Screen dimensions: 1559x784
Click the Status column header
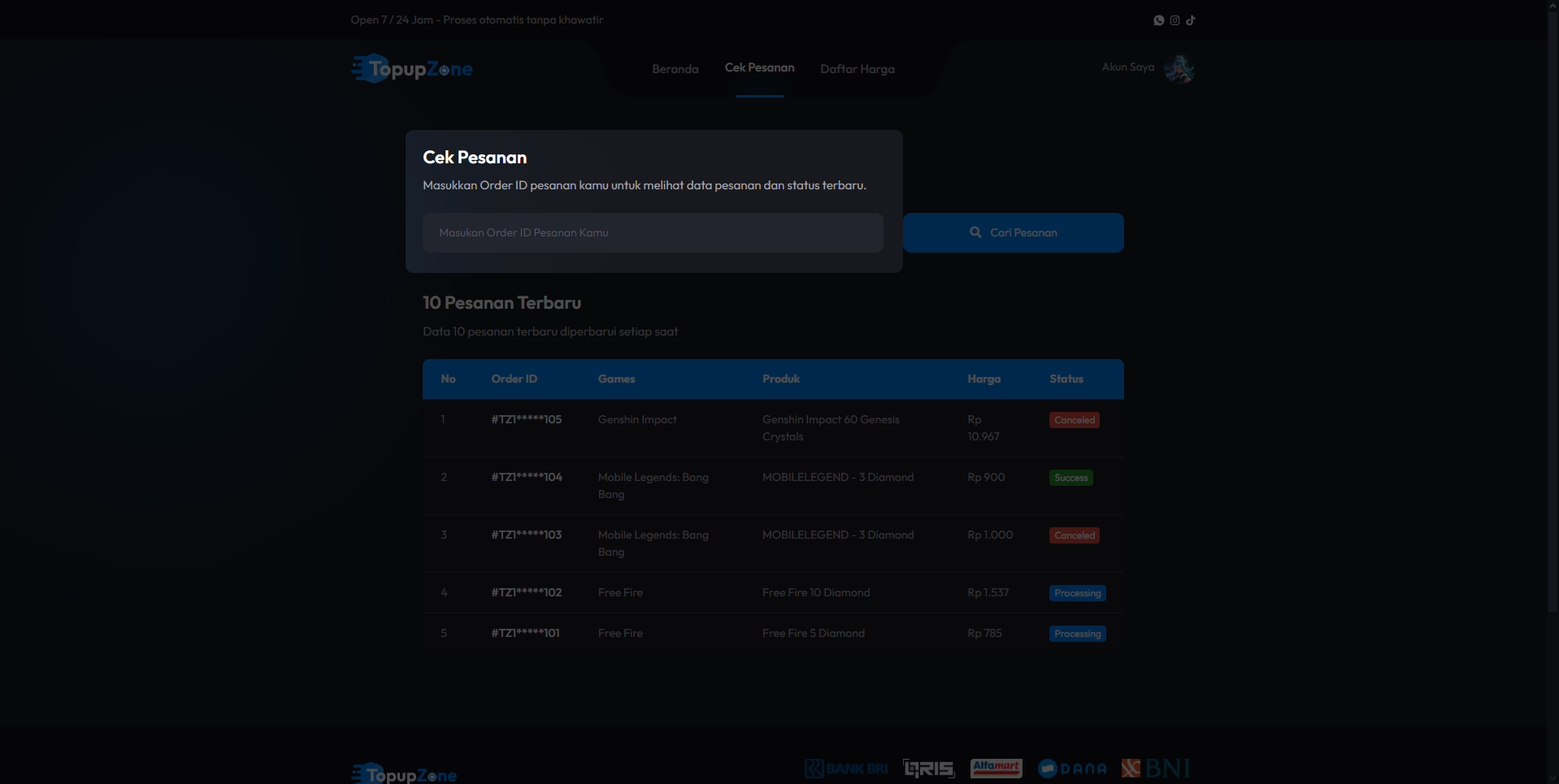pos(1066,379)
